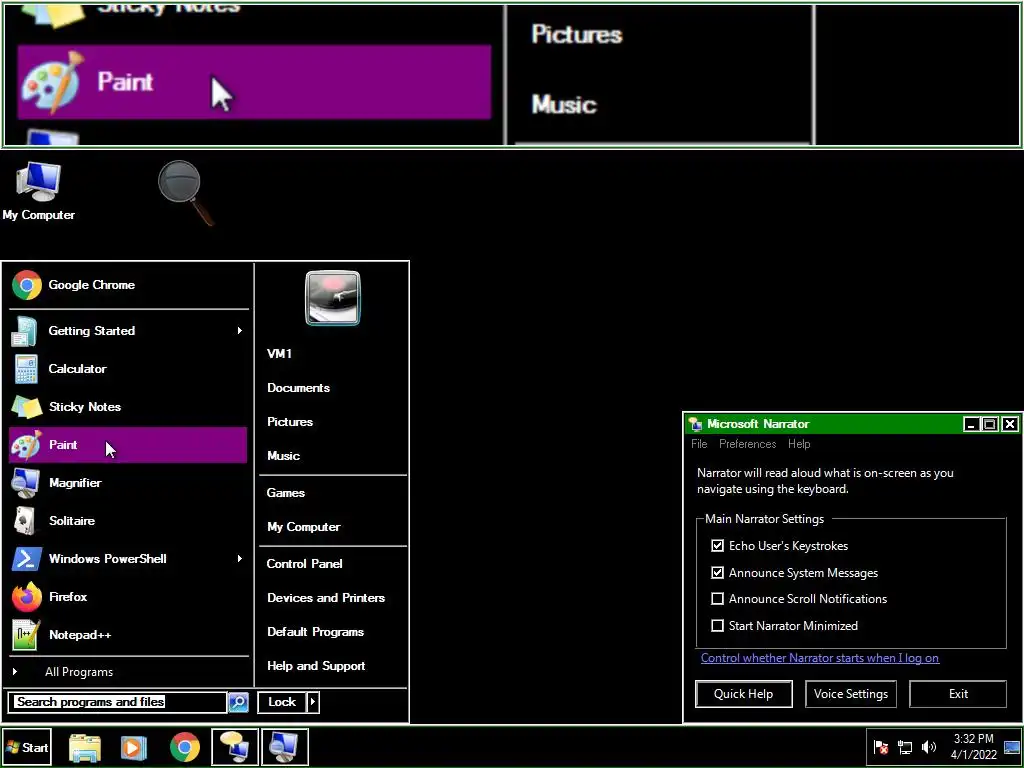Click Exit in Narrator window

pos(958,694)
